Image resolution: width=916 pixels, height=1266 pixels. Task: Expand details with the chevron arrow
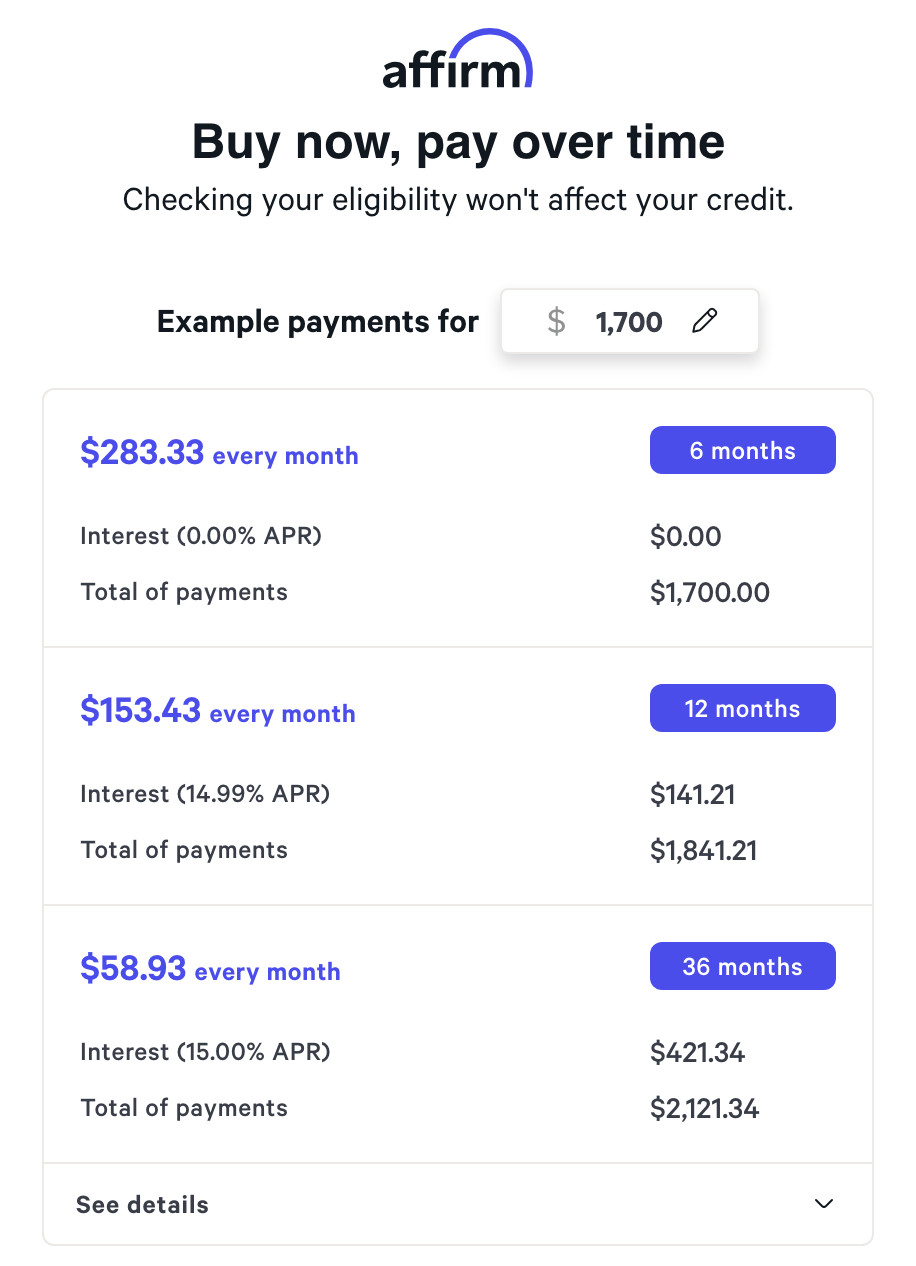824,1204
